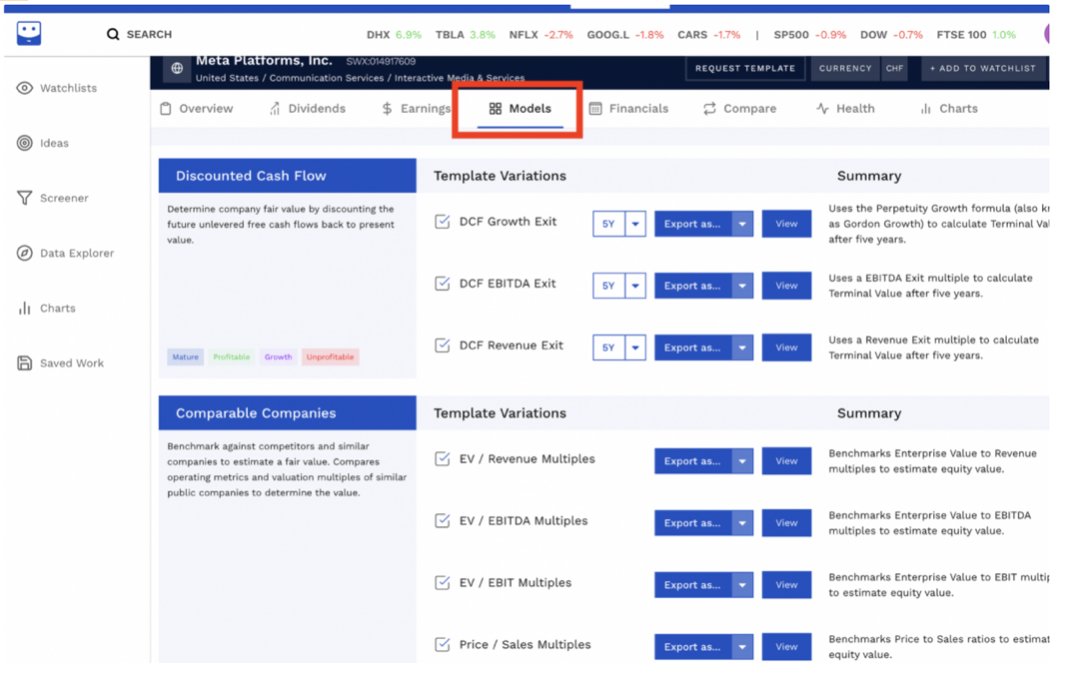Viewport: 1078px width, 678px height.
Task: Open Watchlists in the sidebar
Action: pos(57,88)
